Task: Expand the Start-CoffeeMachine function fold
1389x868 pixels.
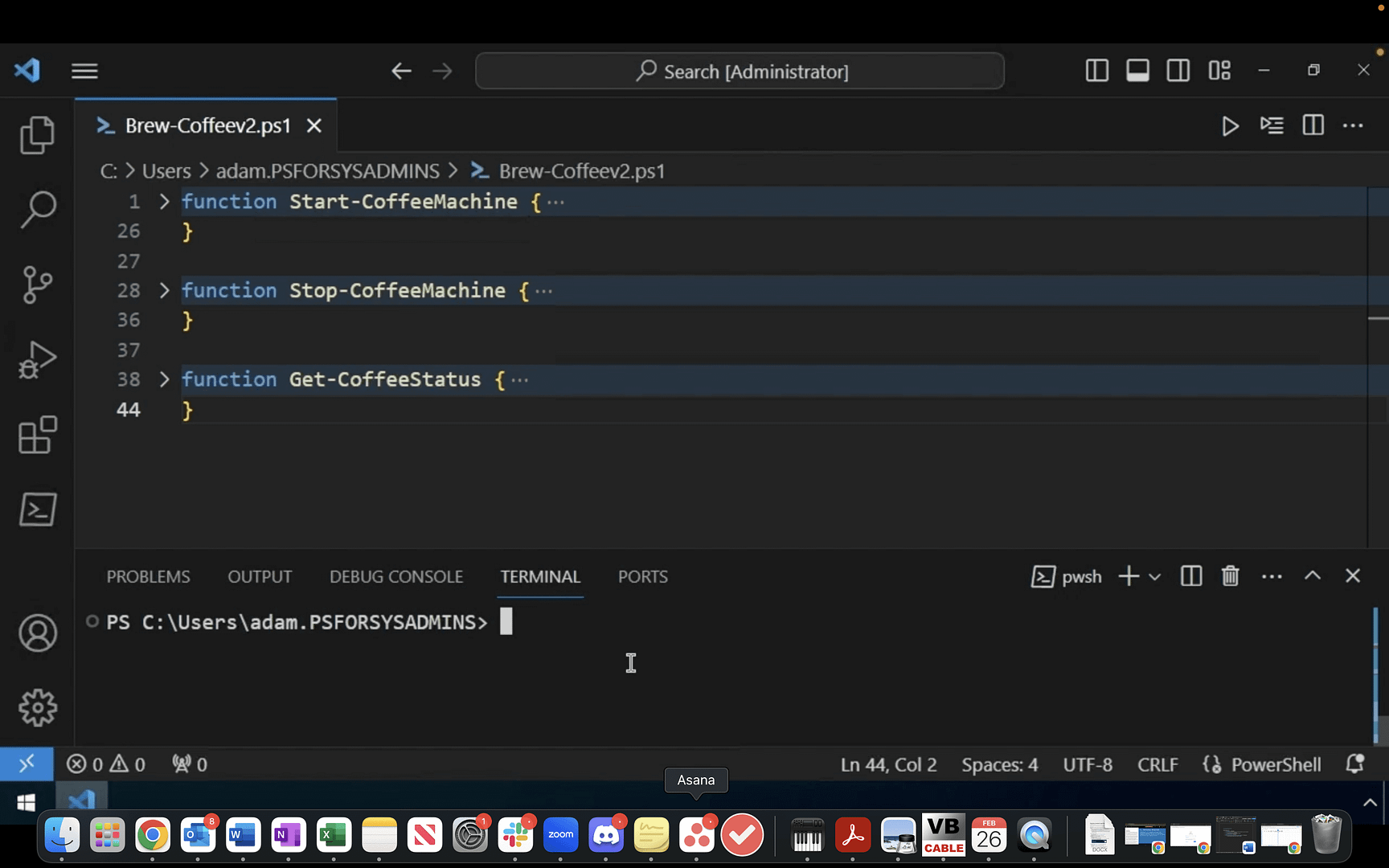Action: click(x=164, y=202)
